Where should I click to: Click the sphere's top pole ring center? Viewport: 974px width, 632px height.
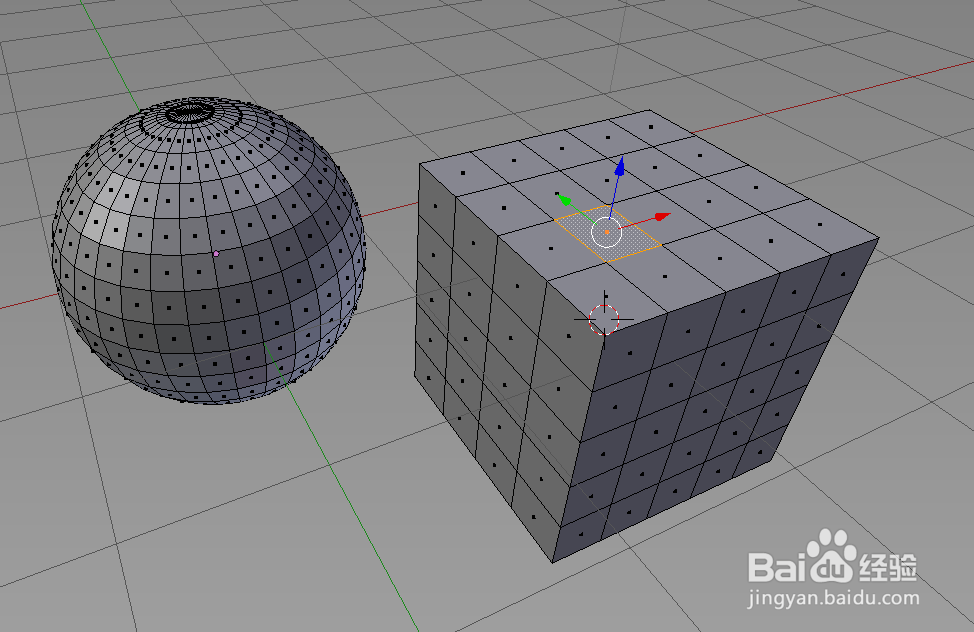click(190, 114)
